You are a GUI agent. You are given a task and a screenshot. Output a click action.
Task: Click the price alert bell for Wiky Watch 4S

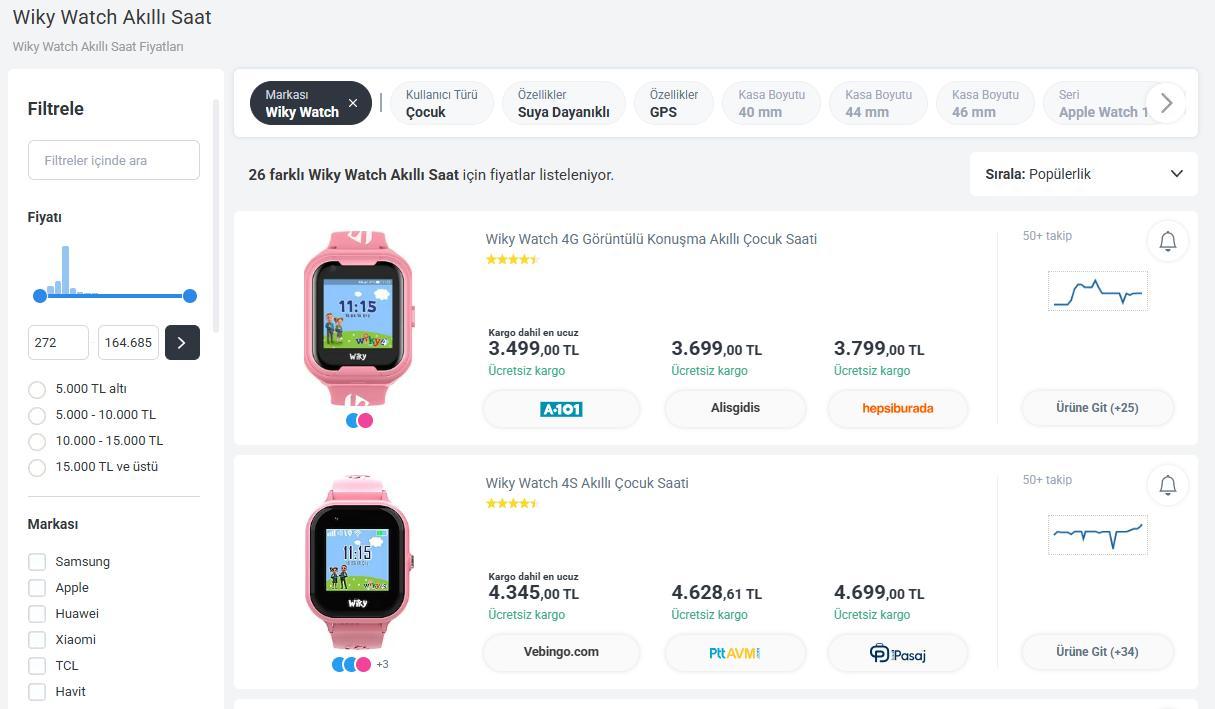[1167, 485]
